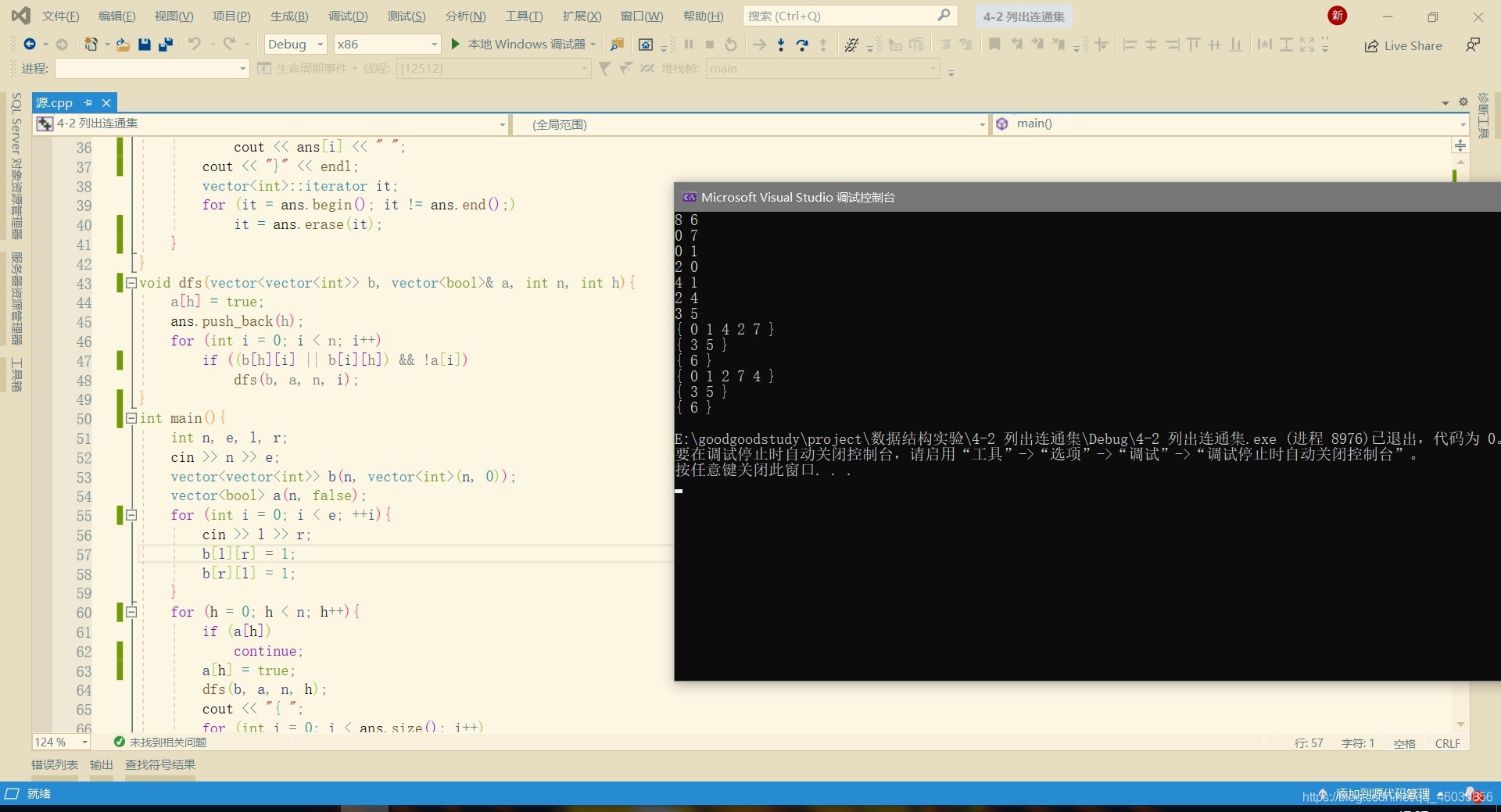This screenshot has height=812, width=1501.
Task: Open the 服务器资源管理器 side panel
Action: click(16, 299)
